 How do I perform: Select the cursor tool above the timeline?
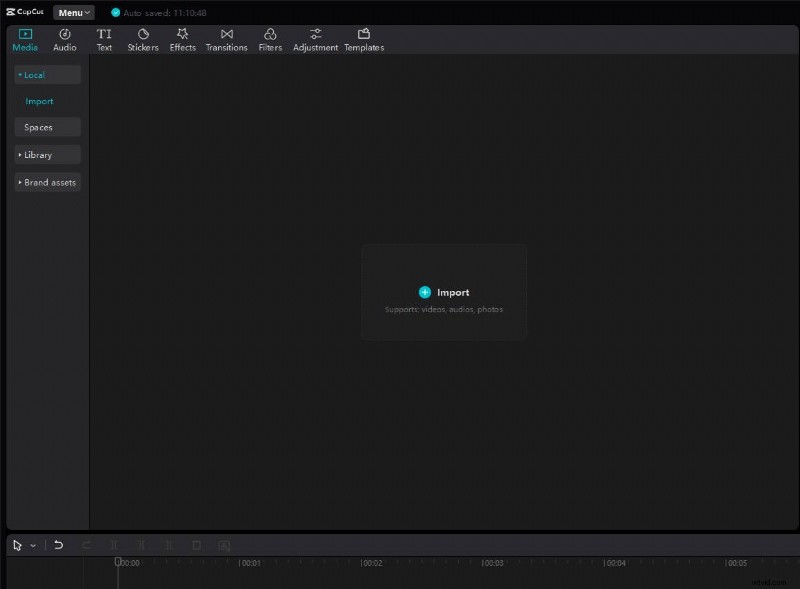tap(16, 545)
